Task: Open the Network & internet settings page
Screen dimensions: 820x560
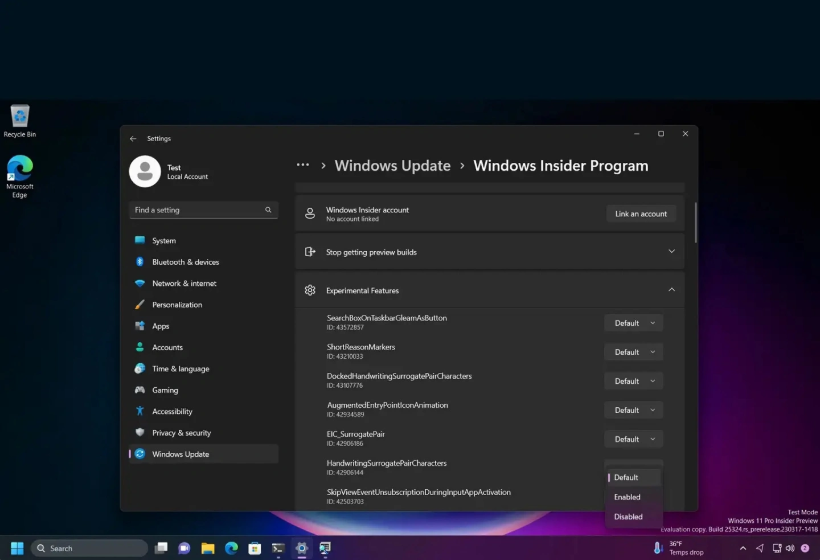Action: click(184, 283)
